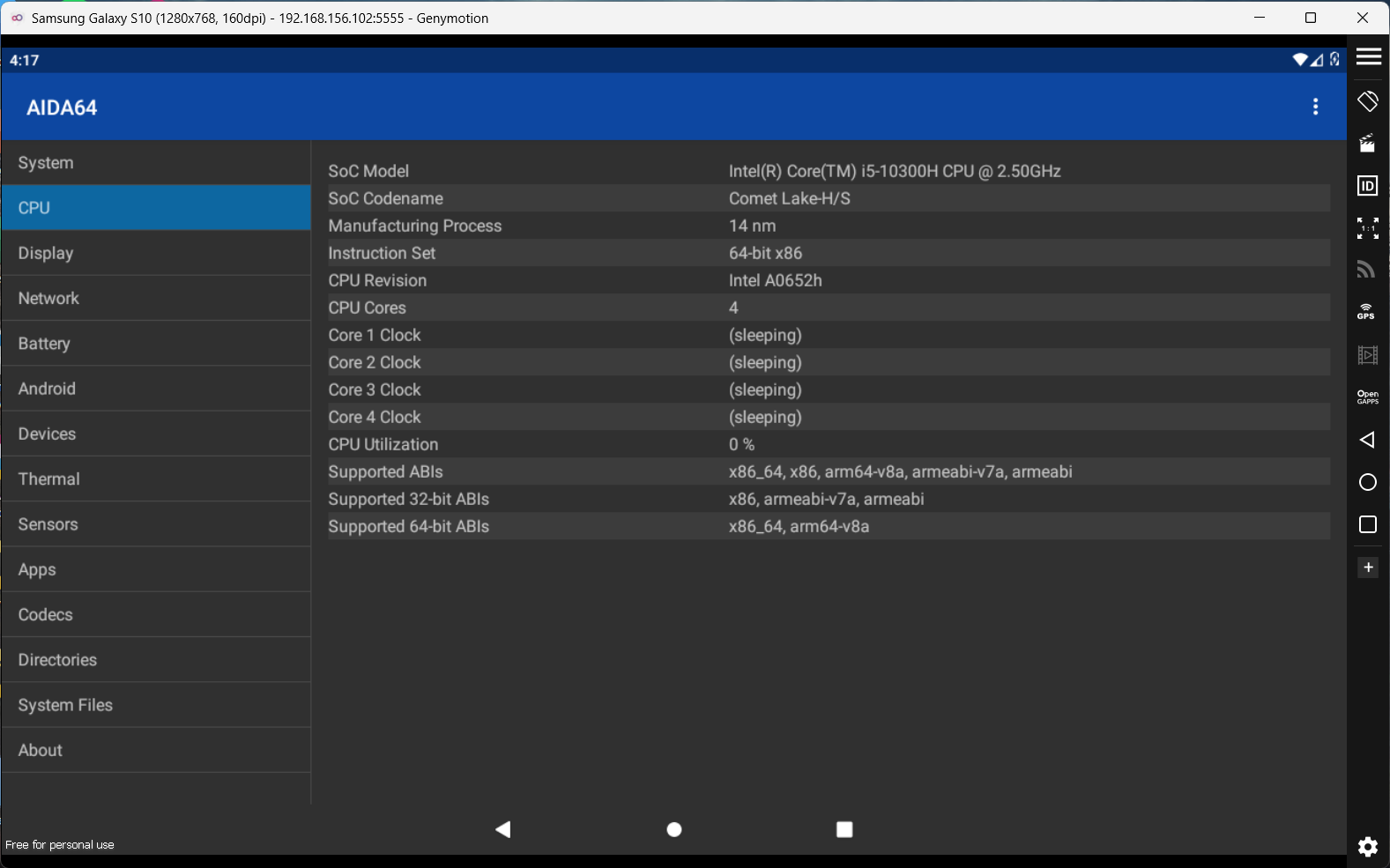
Task: Select the System category
Action: point(156,163)
